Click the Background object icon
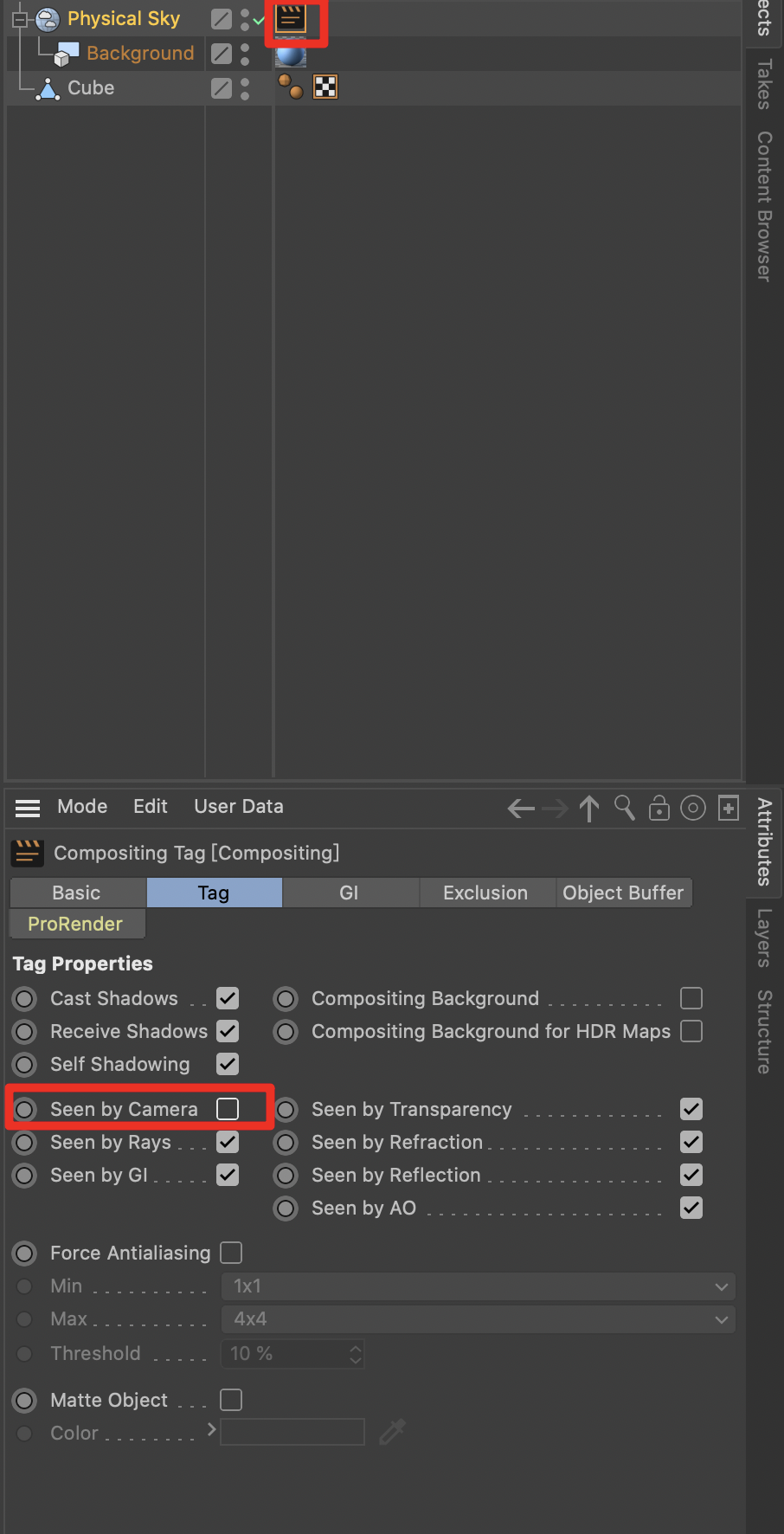Viewport: 784px width, 1534px height. coord(67,54)
